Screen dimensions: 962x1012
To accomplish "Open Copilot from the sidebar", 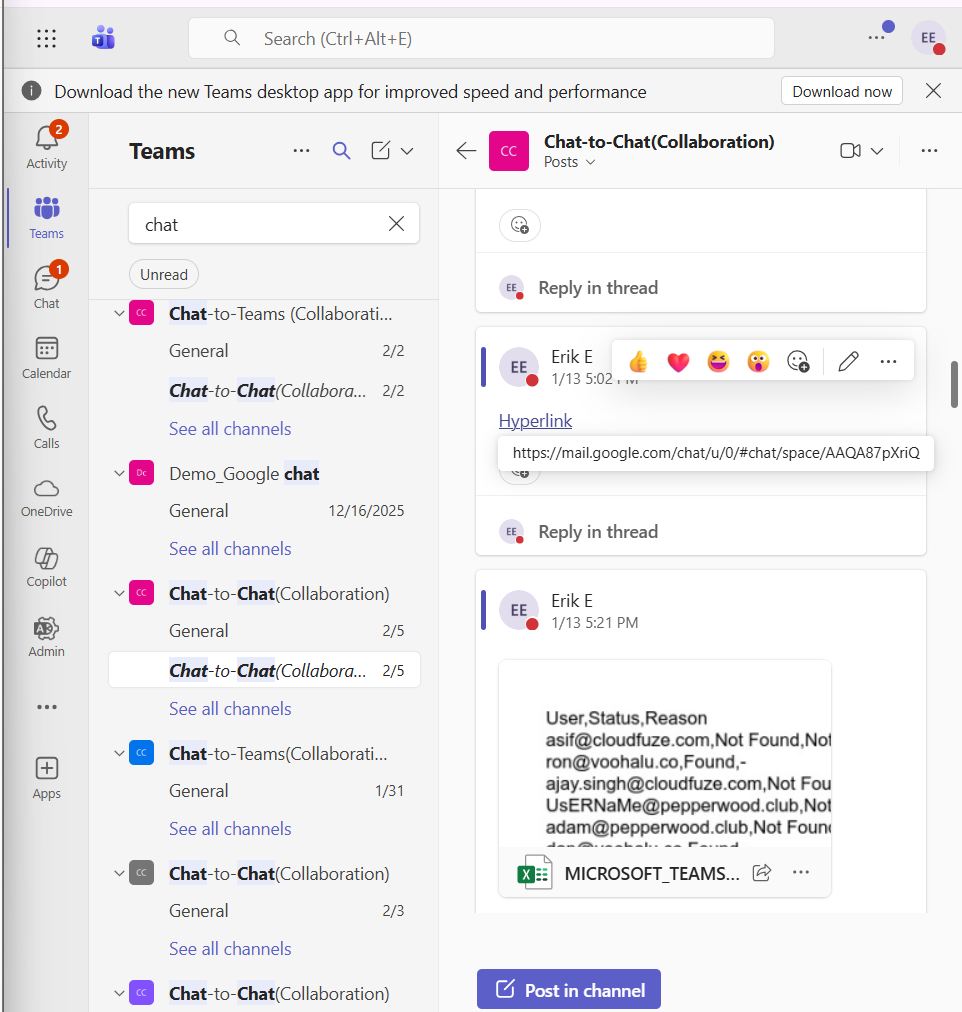I will click(x=46, y=567).
